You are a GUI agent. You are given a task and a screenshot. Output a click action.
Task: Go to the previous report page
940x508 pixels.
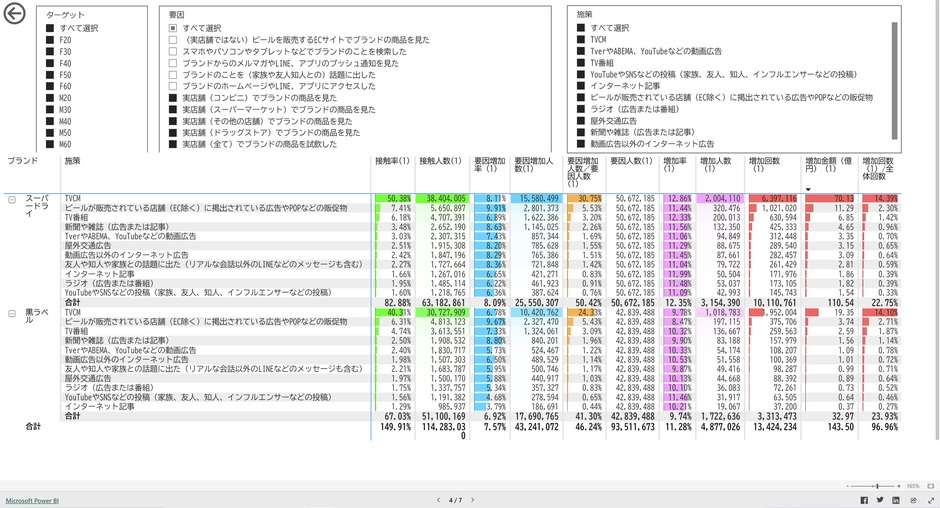coord(438,500)
